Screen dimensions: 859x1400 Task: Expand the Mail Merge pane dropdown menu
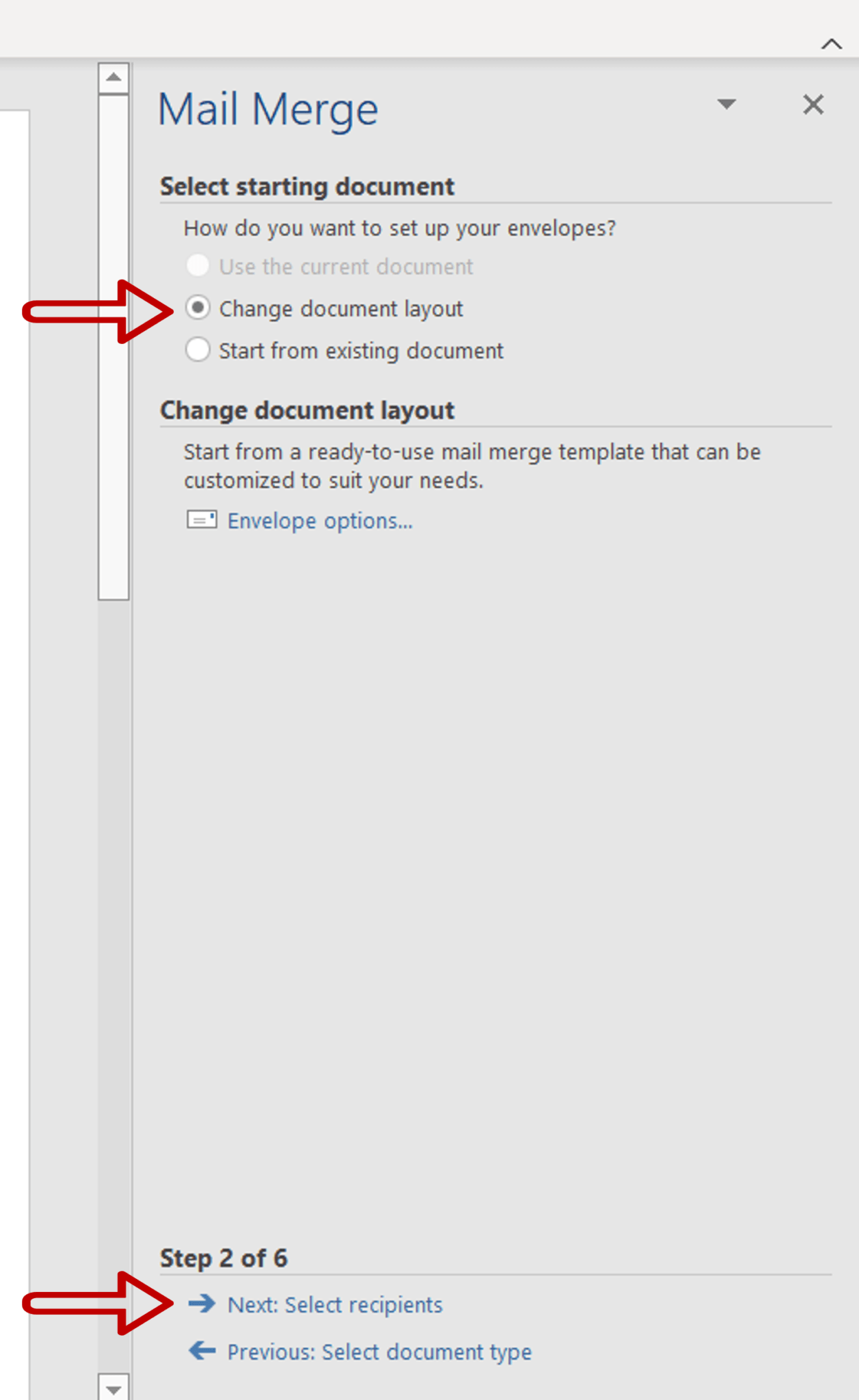tap(726, 105)
